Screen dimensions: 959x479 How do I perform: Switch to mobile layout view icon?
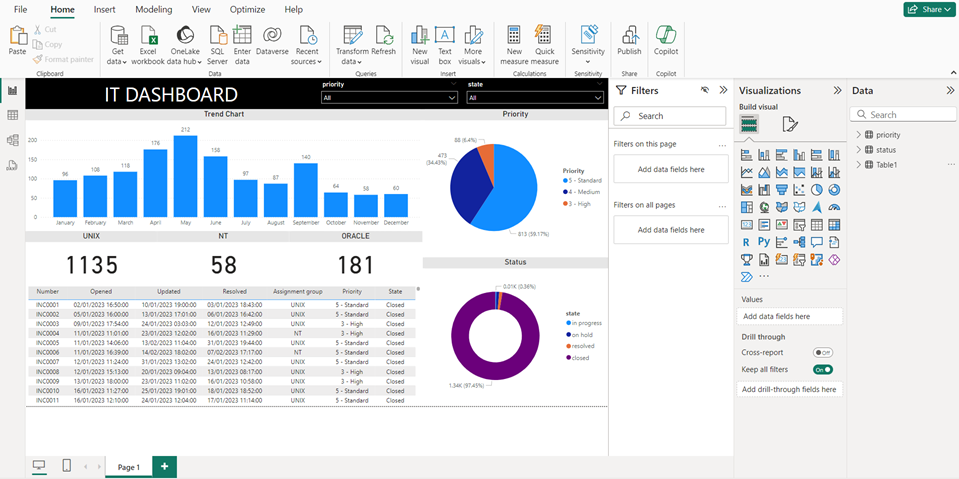[67, 466]
